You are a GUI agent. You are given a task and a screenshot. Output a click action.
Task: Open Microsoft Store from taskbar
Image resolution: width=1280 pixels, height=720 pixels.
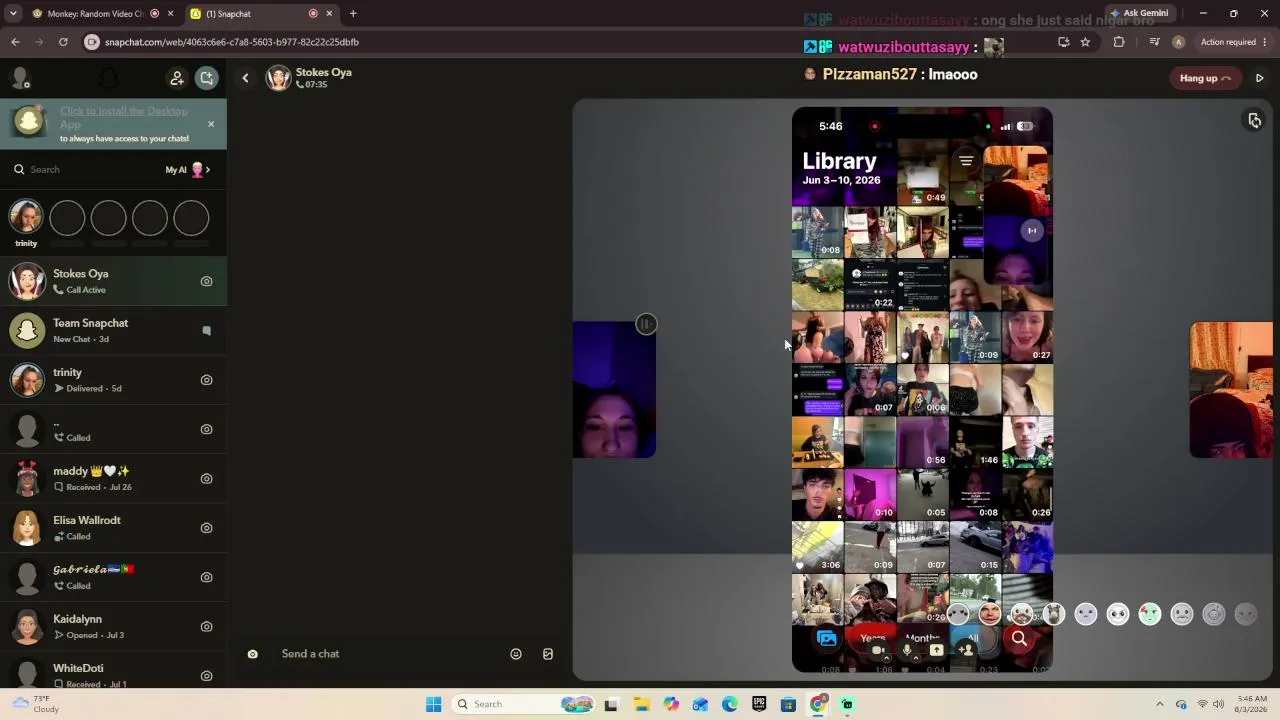click(788, 704)
